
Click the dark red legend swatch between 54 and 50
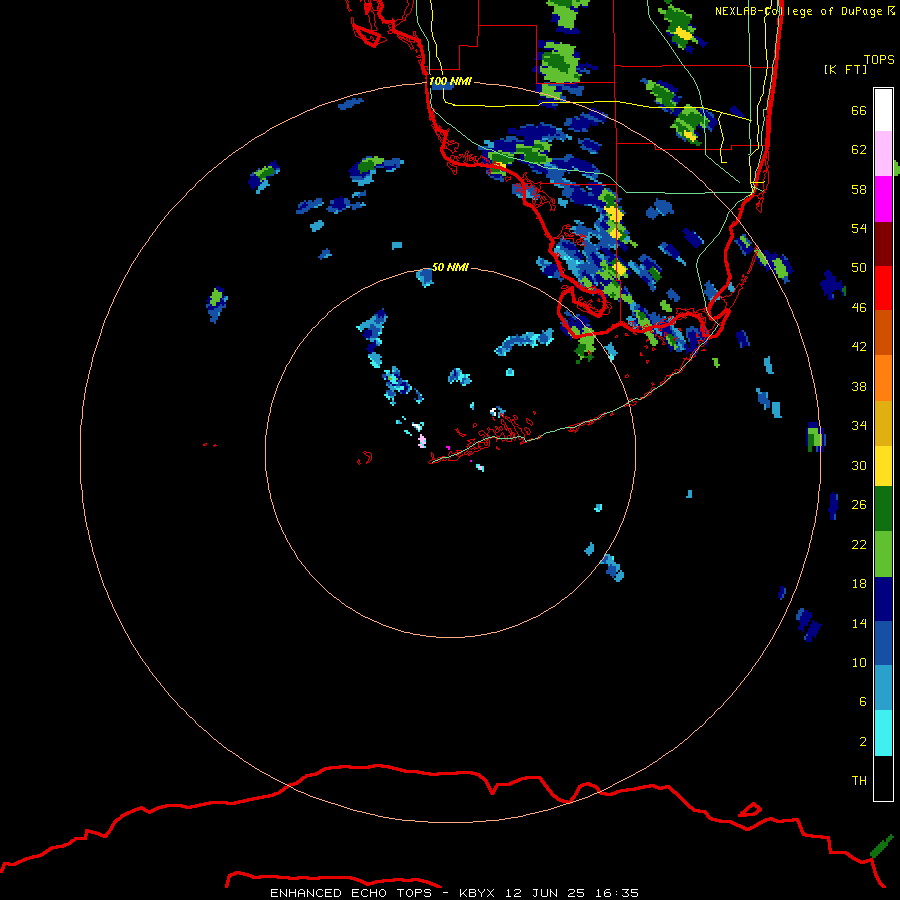pos(883,243)
